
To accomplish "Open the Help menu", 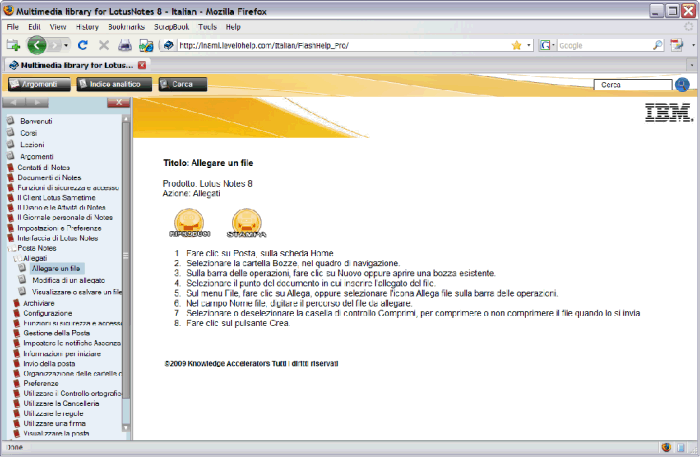I will tap(233, 27).
